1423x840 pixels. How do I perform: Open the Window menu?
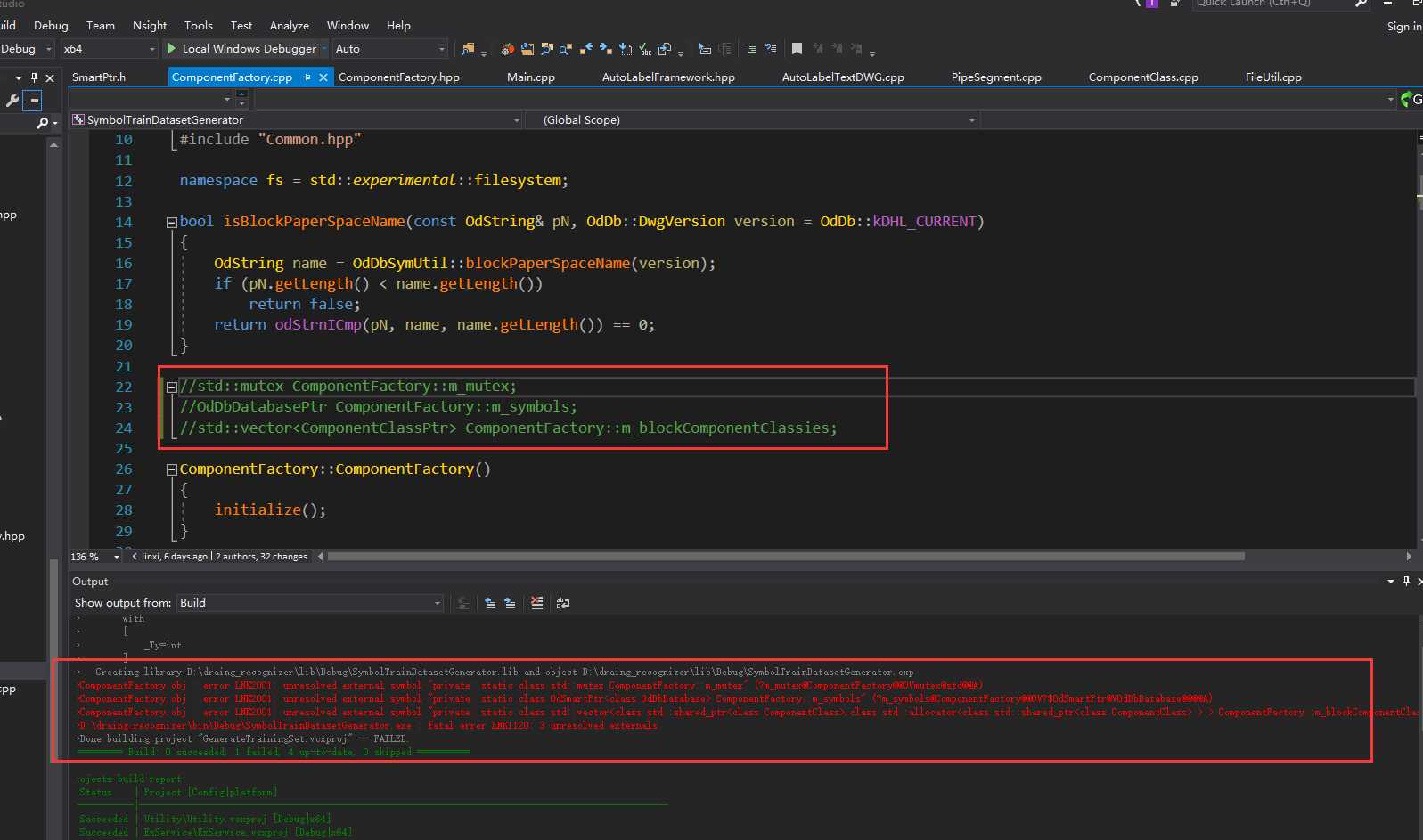[x=348, y=26]
